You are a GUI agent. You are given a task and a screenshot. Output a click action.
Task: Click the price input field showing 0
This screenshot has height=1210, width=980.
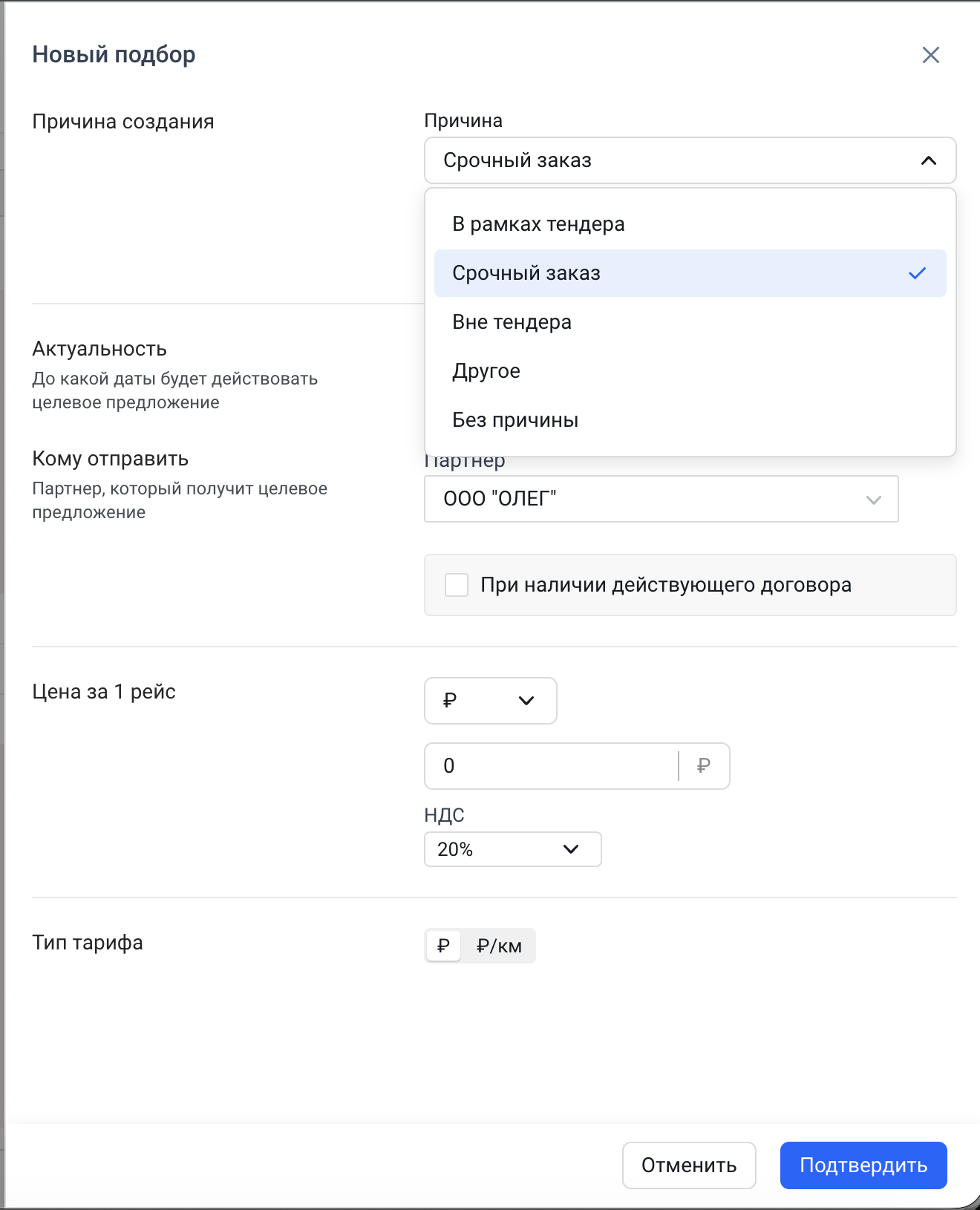coord(549,765)
